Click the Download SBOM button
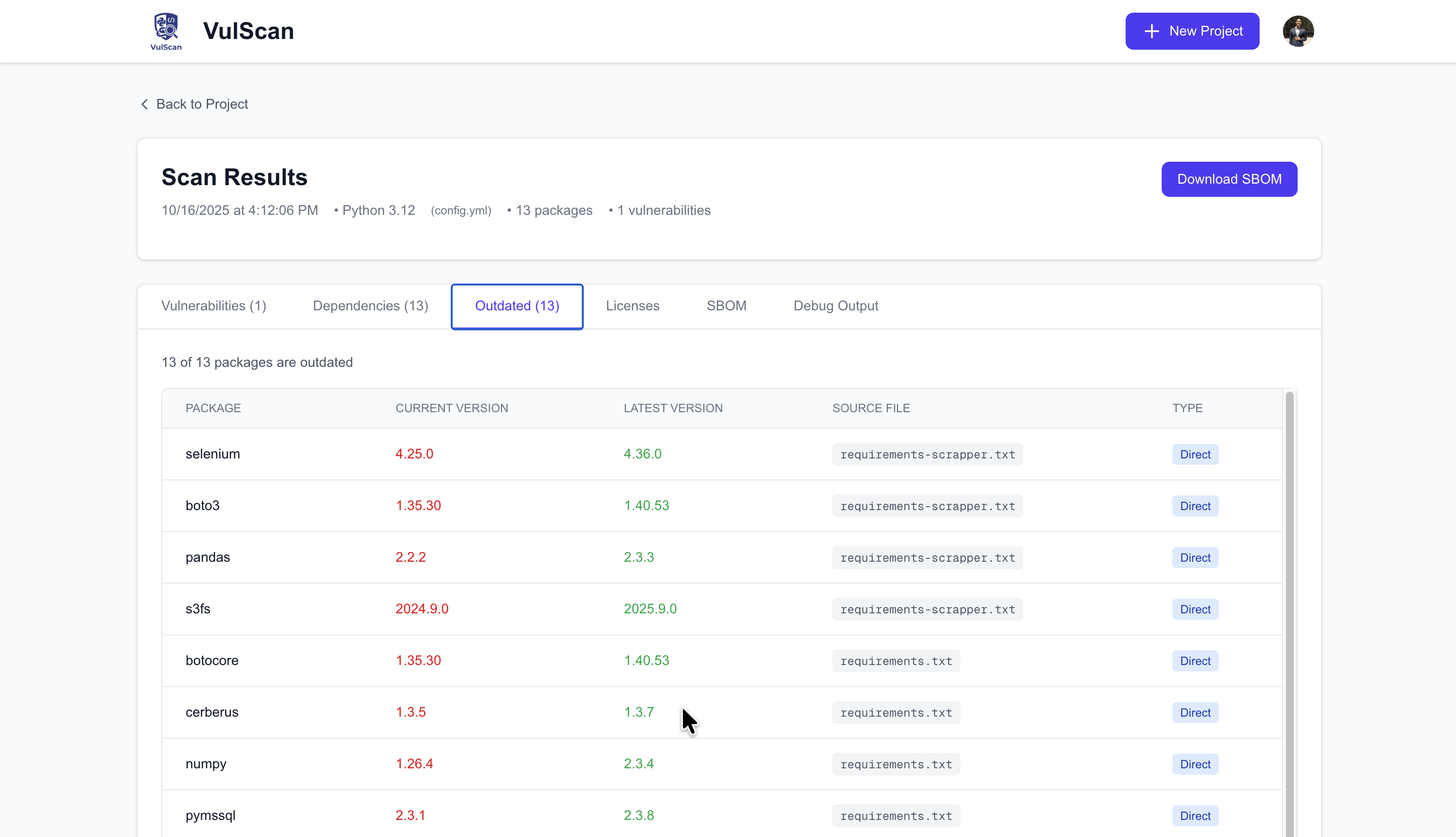 pyautogui.click(x=1228, y=179)
